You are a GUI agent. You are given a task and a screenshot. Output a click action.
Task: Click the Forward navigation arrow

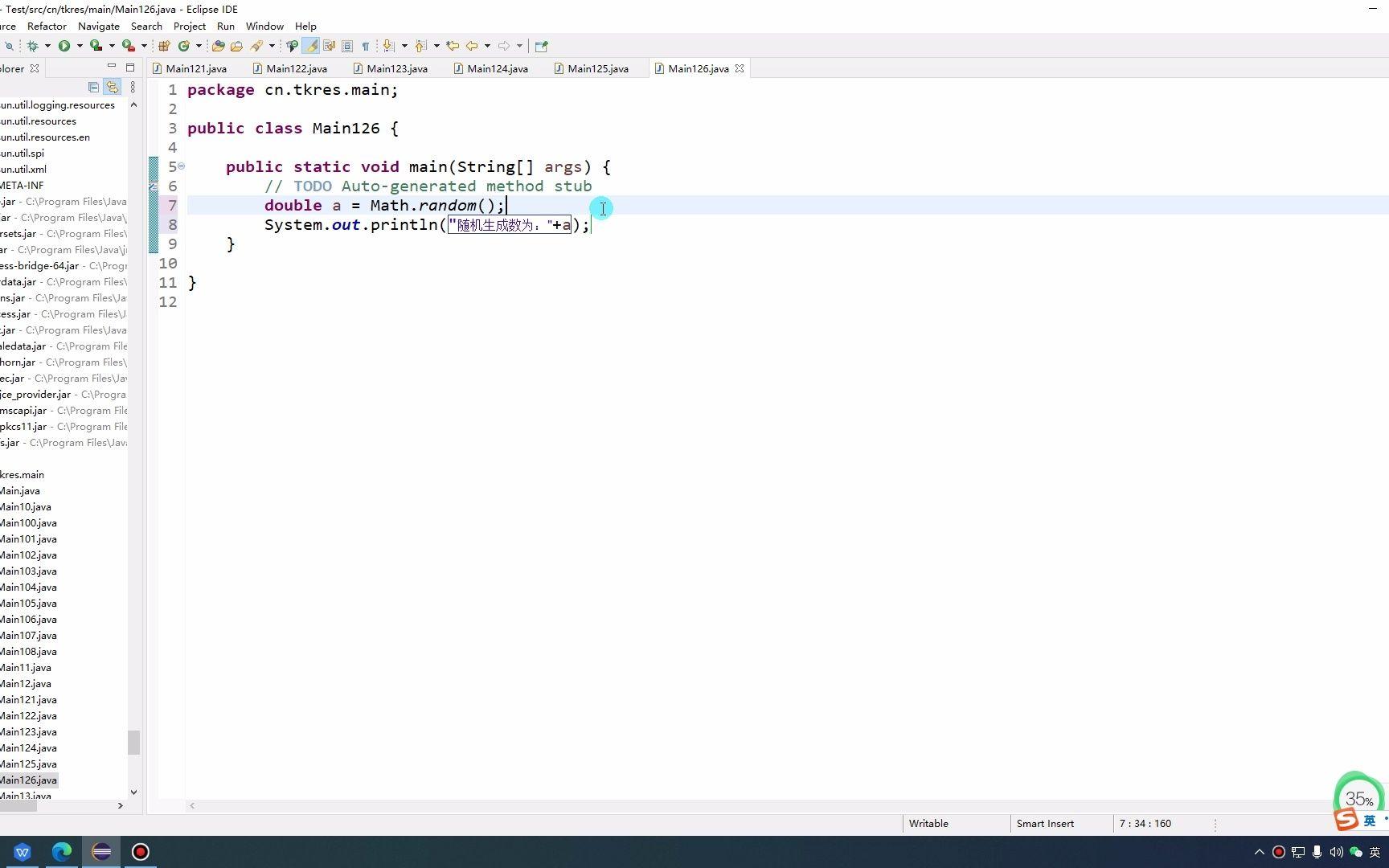click(504, 46)
